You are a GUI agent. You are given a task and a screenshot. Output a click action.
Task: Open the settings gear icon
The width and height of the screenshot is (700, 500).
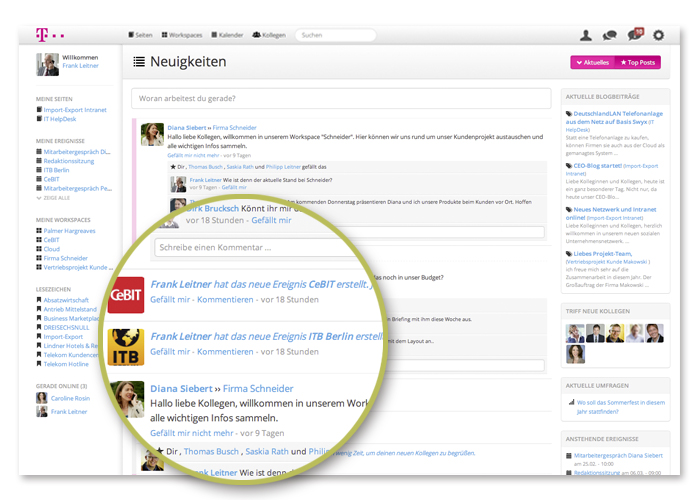(658, 35)
